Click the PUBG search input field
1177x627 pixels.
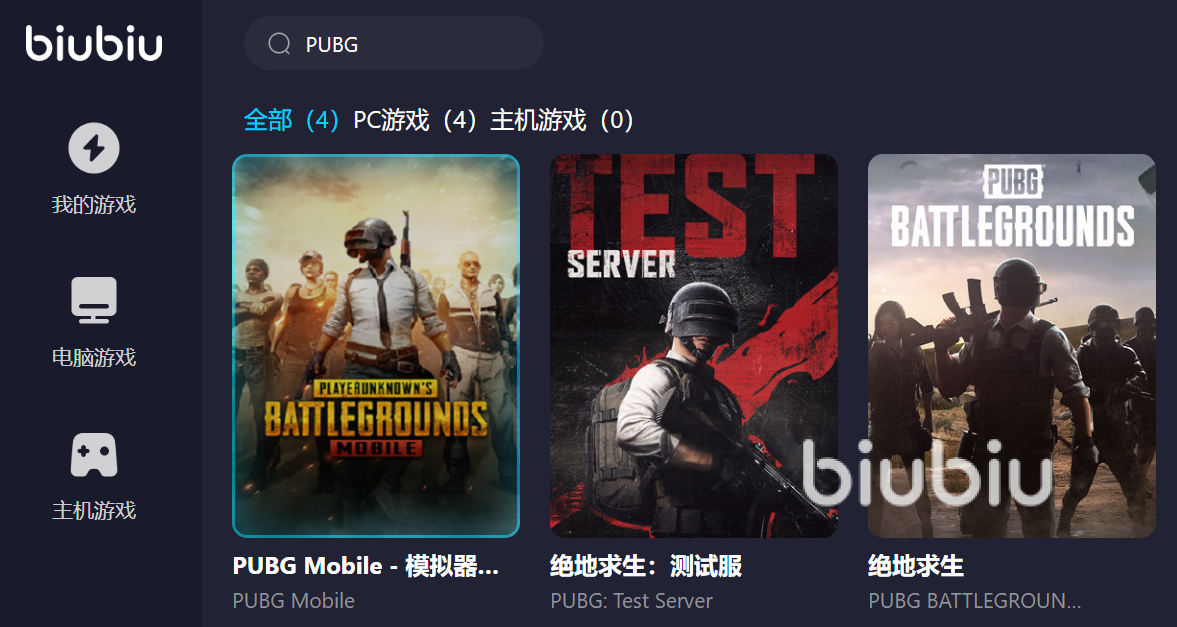click(394, 44)
